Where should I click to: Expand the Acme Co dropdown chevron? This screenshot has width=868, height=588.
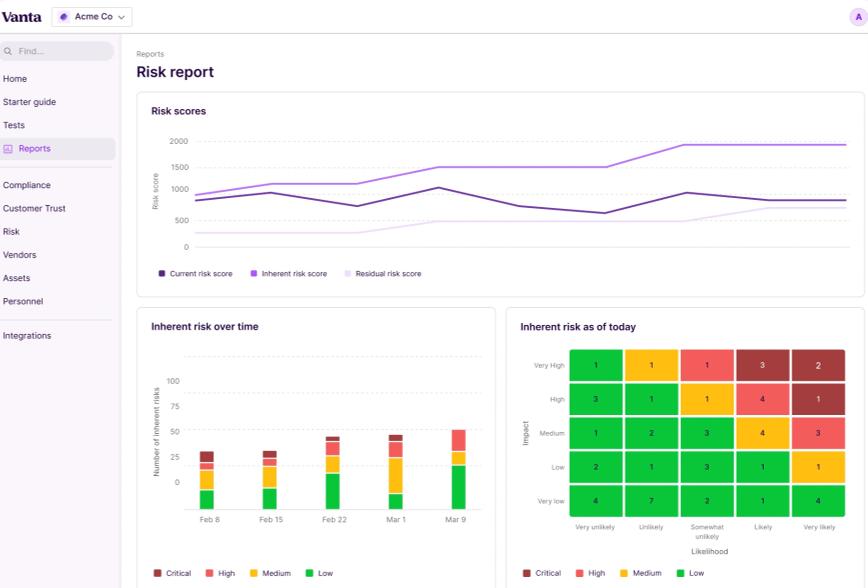pyautogui.click(x=122, y=17)
